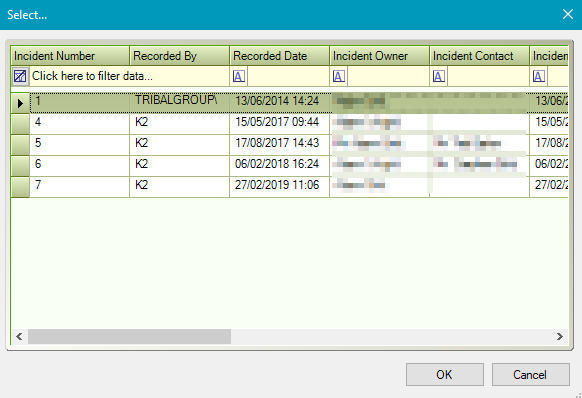
Task: Click in the Recorded Date filter input field
Action: (x=288, y=76)
